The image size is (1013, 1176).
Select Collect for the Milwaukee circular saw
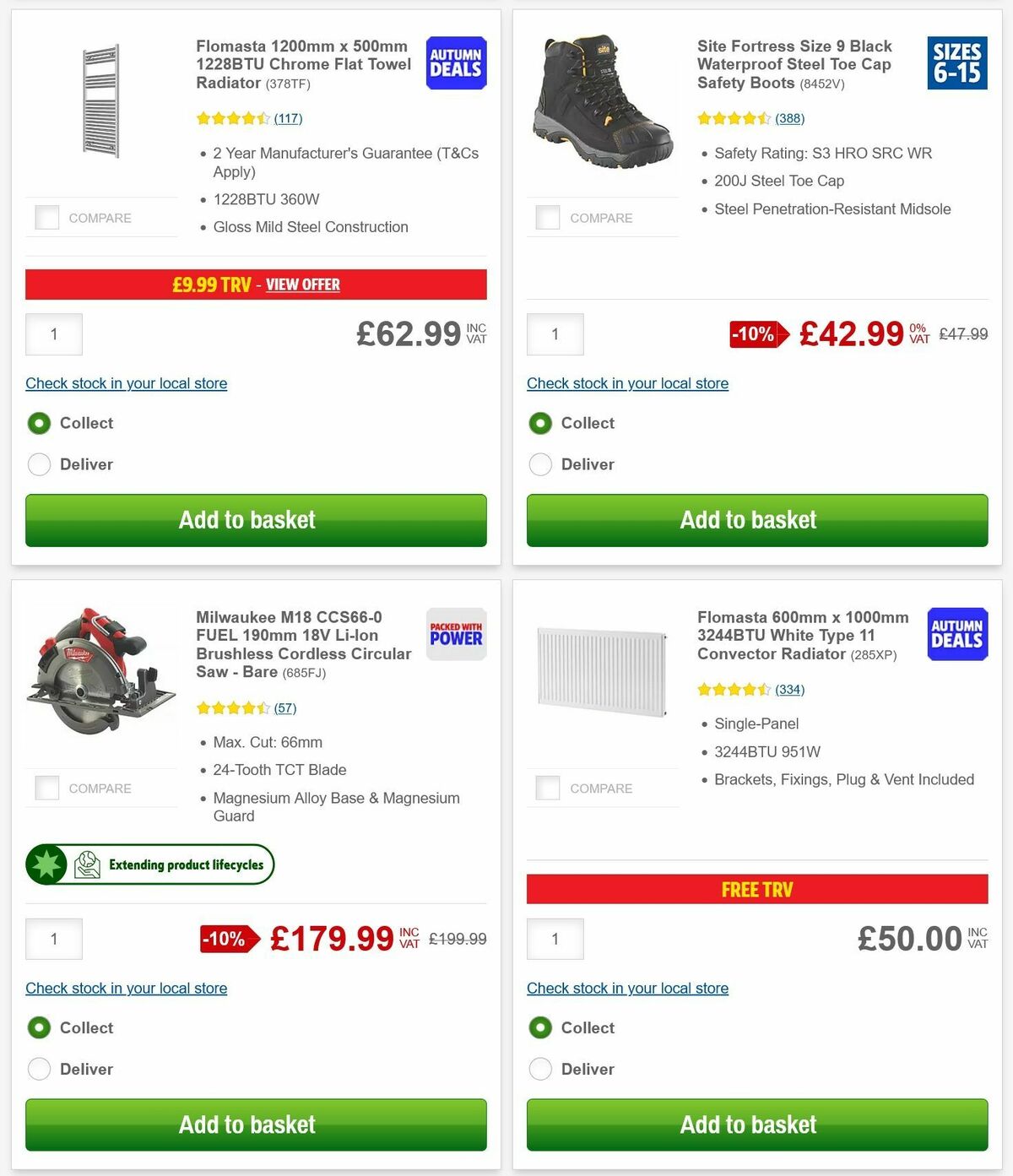click(39, 1027)
